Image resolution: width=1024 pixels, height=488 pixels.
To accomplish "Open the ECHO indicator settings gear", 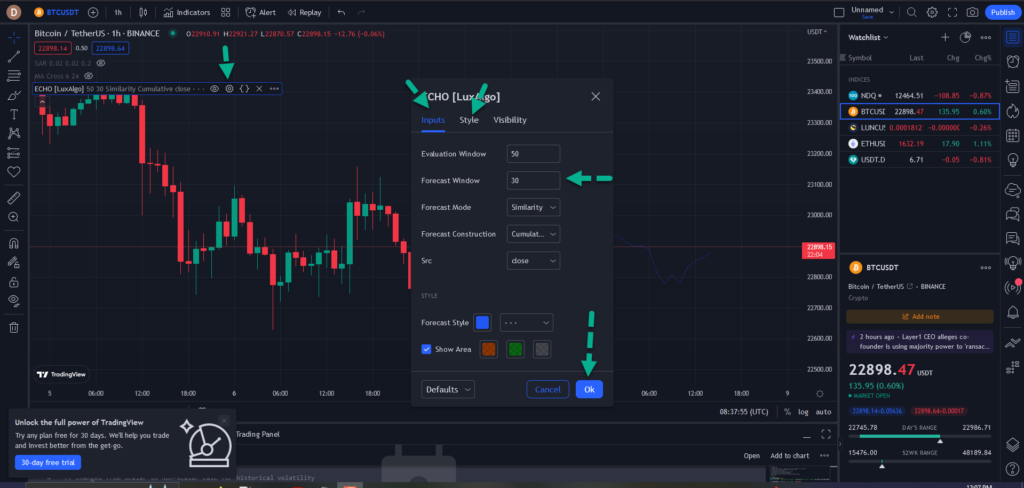I will tap(229, 88).
